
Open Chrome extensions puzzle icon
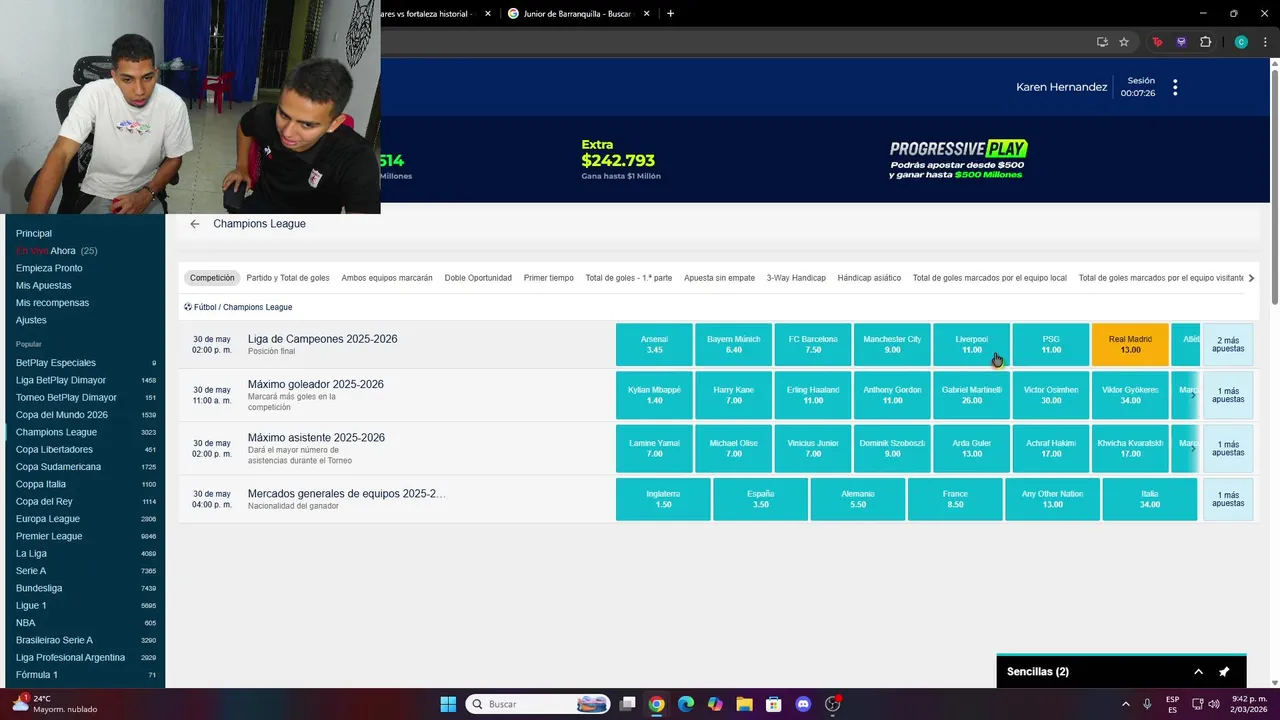(x=1205, y=42)
